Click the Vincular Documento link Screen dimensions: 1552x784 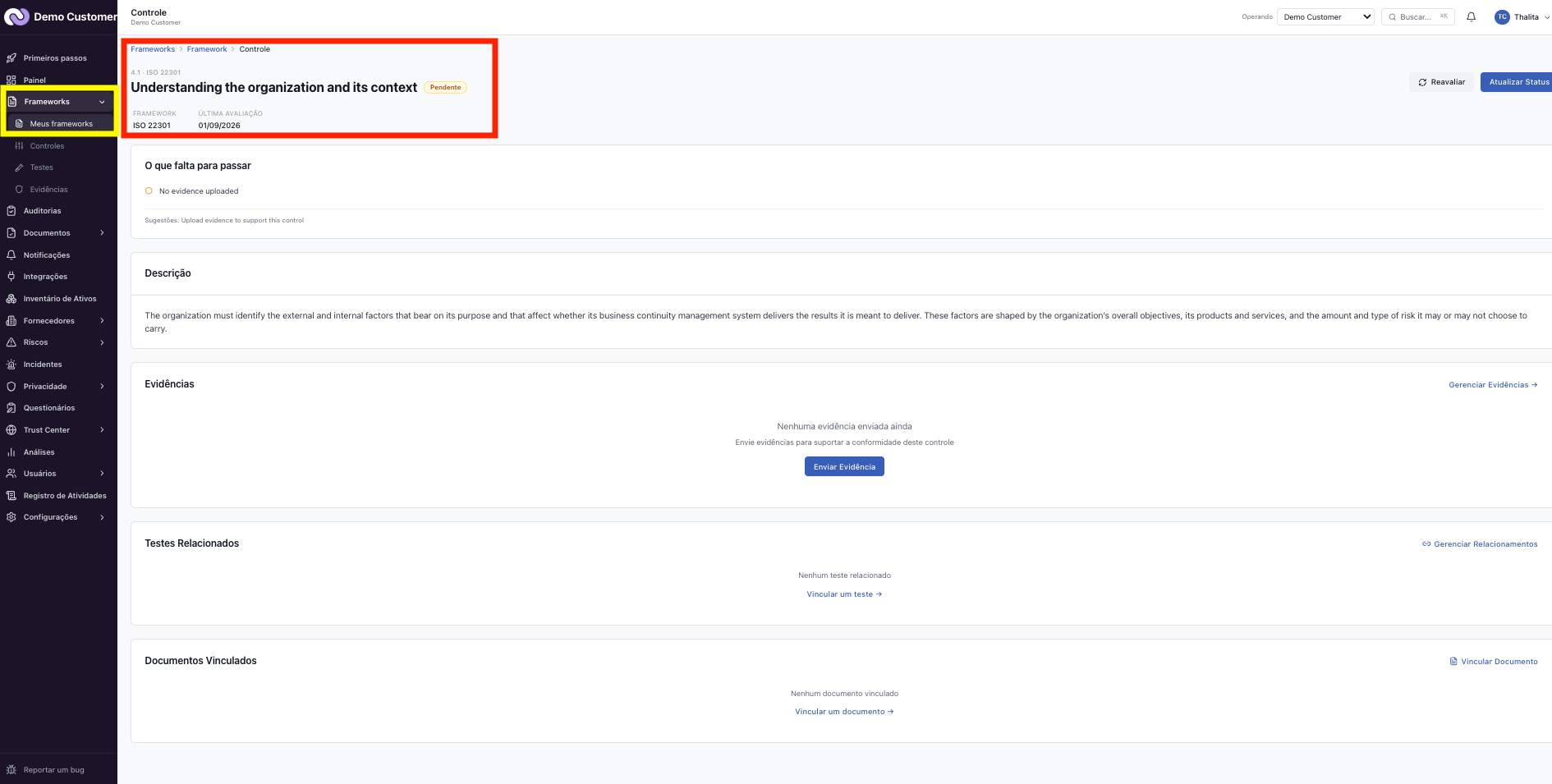(1494, 662)
